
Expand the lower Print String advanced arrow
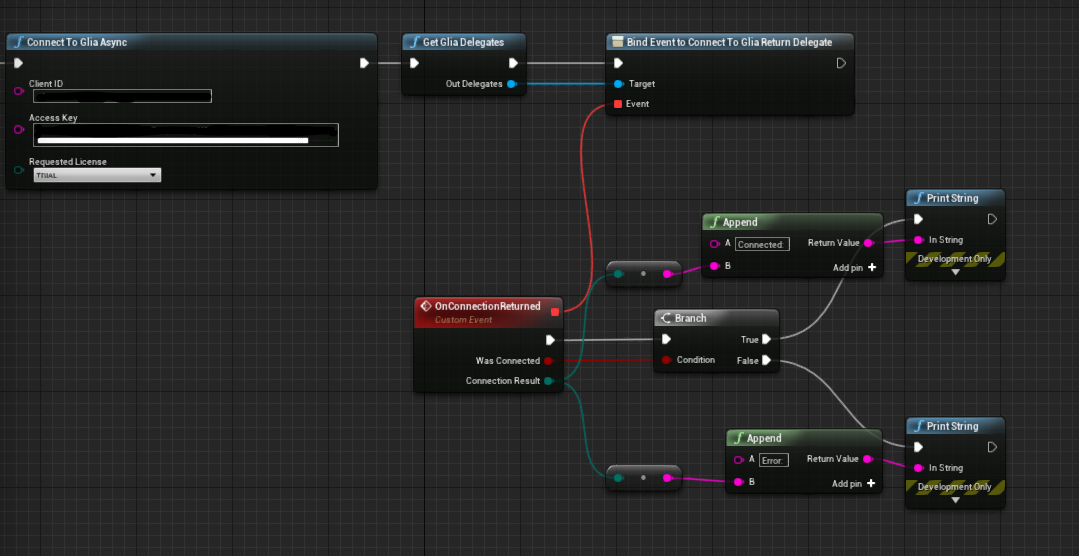tap(955, 500)
